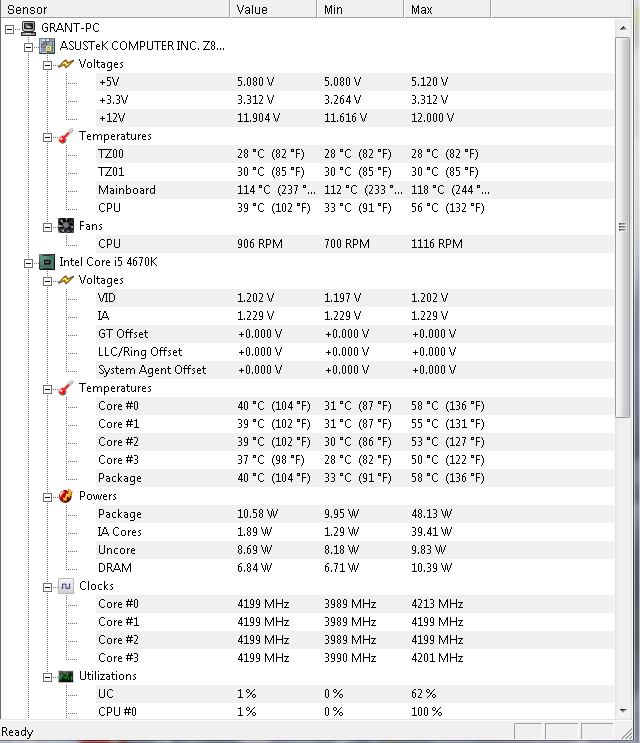The height and width of the screenshot is (743, 640).
Task: Click the mainboard Temperatures thermometer icon
Action: [x=66, y=136]
